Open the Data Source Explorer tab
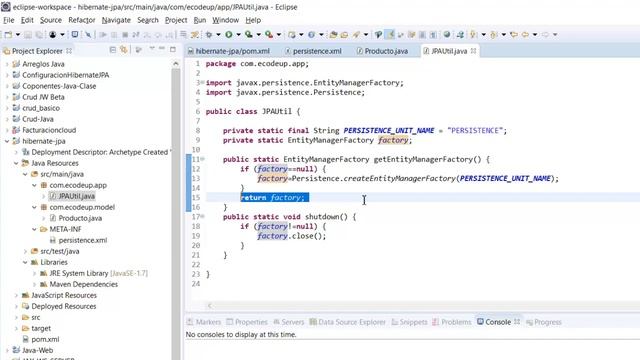The height and width of the screenshot is (360, 640). (x=347, y=322)
